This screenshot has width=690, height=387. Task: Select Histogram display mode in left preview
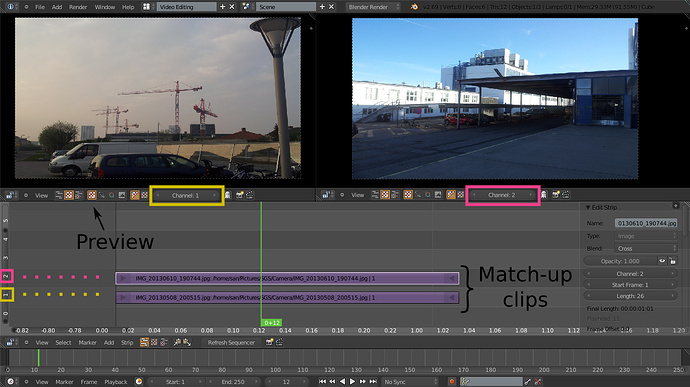(122, 195)
